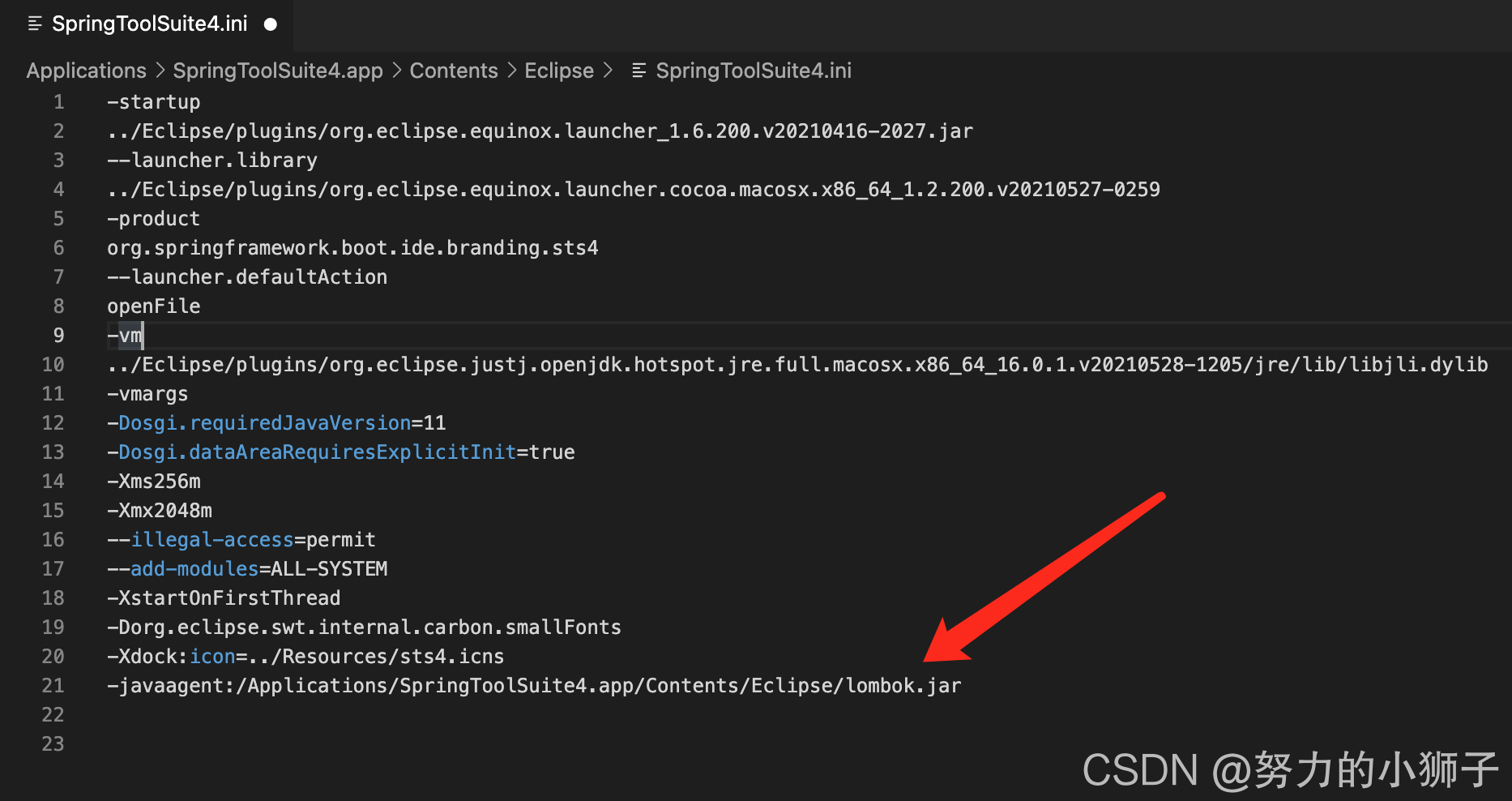Click the unsaved dot on SpringToolSuite4.ini tab

pos(271,24)
